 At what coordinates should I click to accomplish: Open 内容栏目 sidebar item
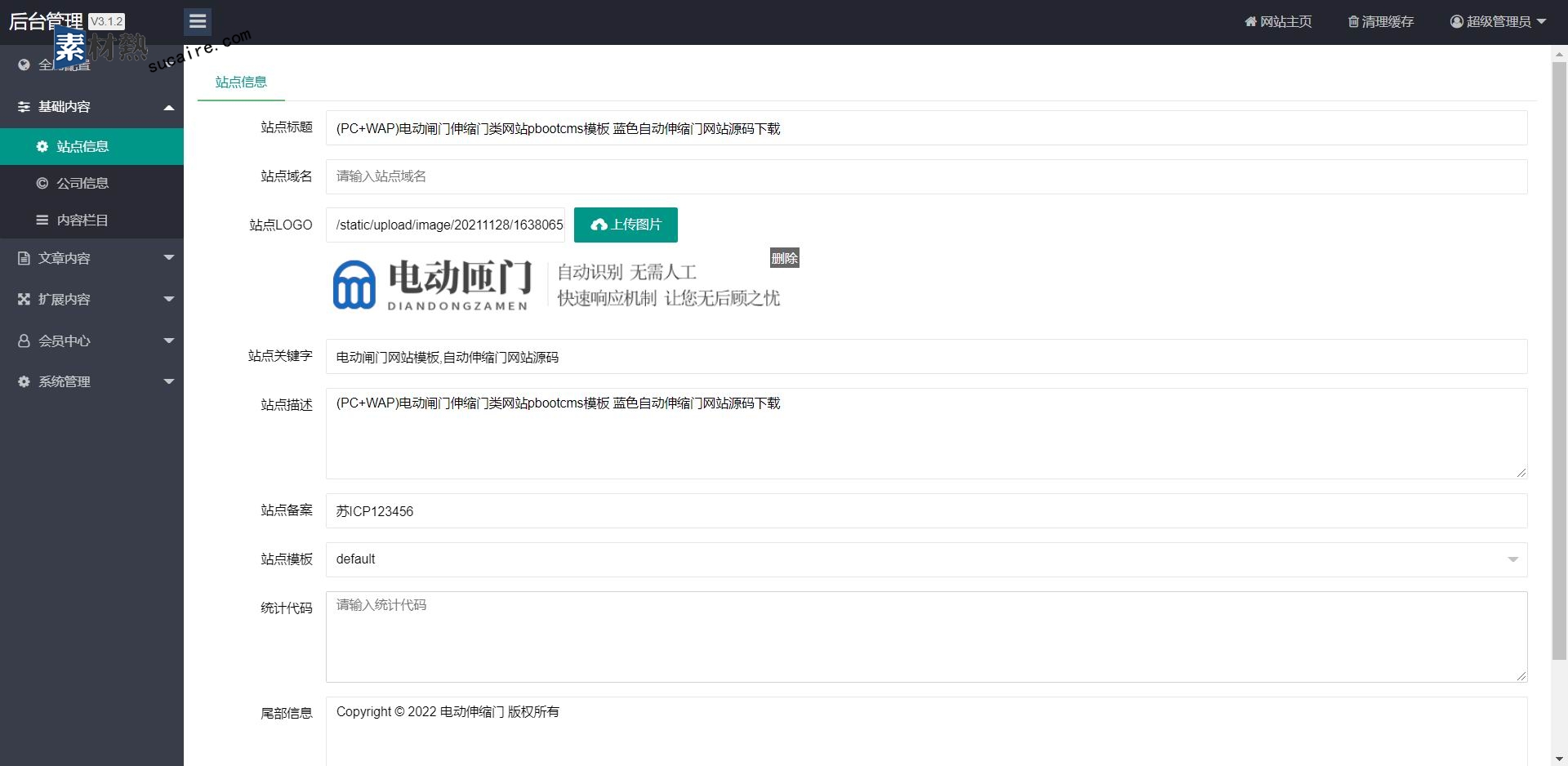(91, 220)
